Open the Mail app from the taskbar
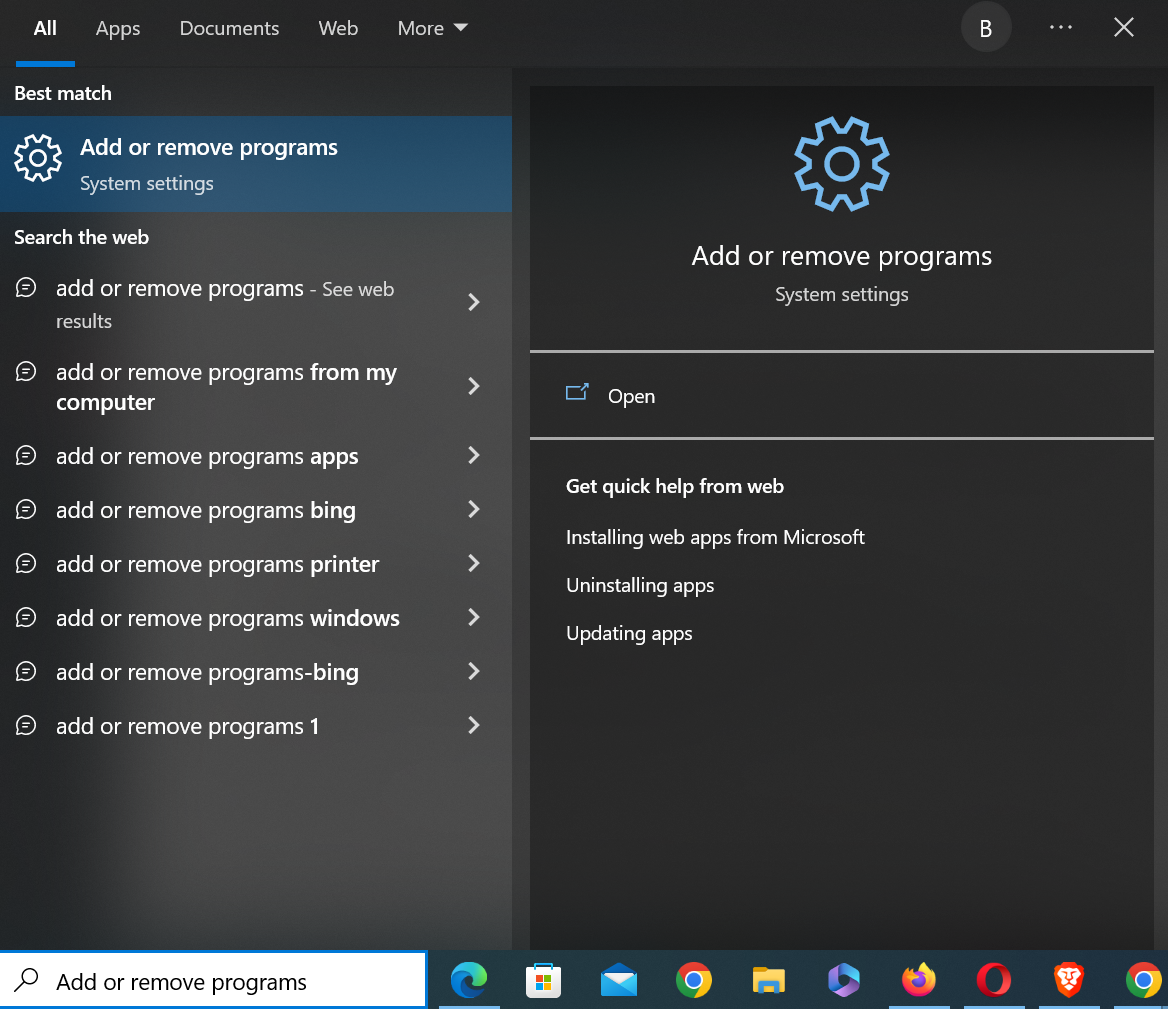The width and height of the screenshot is (1168, 1009). pos(619,980)
